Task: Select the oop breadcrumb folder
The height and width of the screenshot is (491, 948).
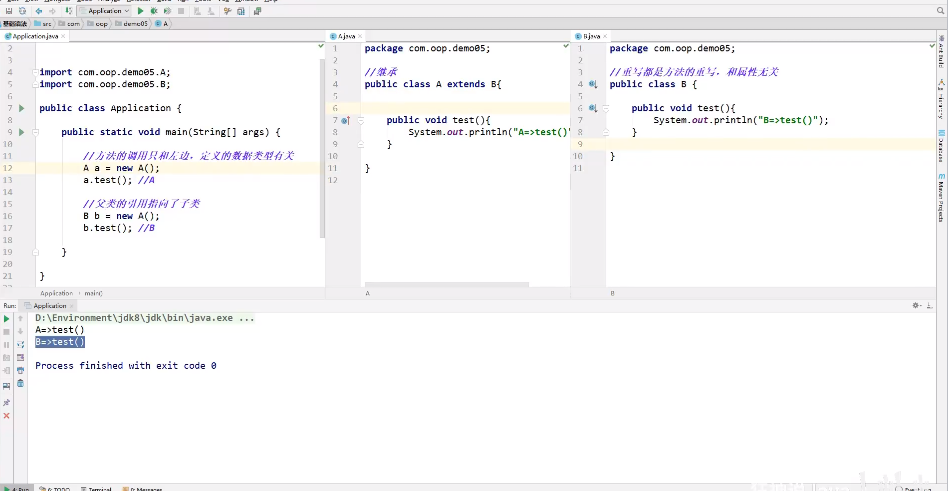Action: (x=98, y=24)
